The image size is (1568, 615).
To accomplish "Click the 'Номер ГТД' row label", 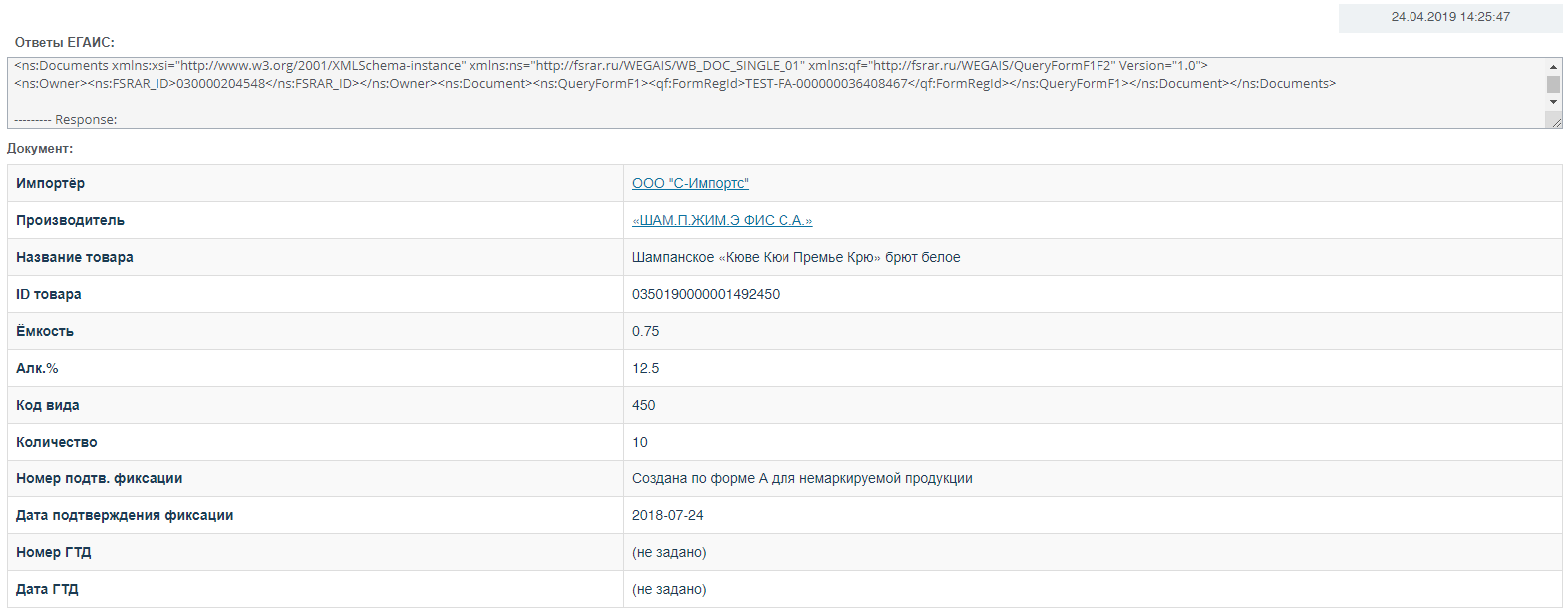I will pos(54,552).
